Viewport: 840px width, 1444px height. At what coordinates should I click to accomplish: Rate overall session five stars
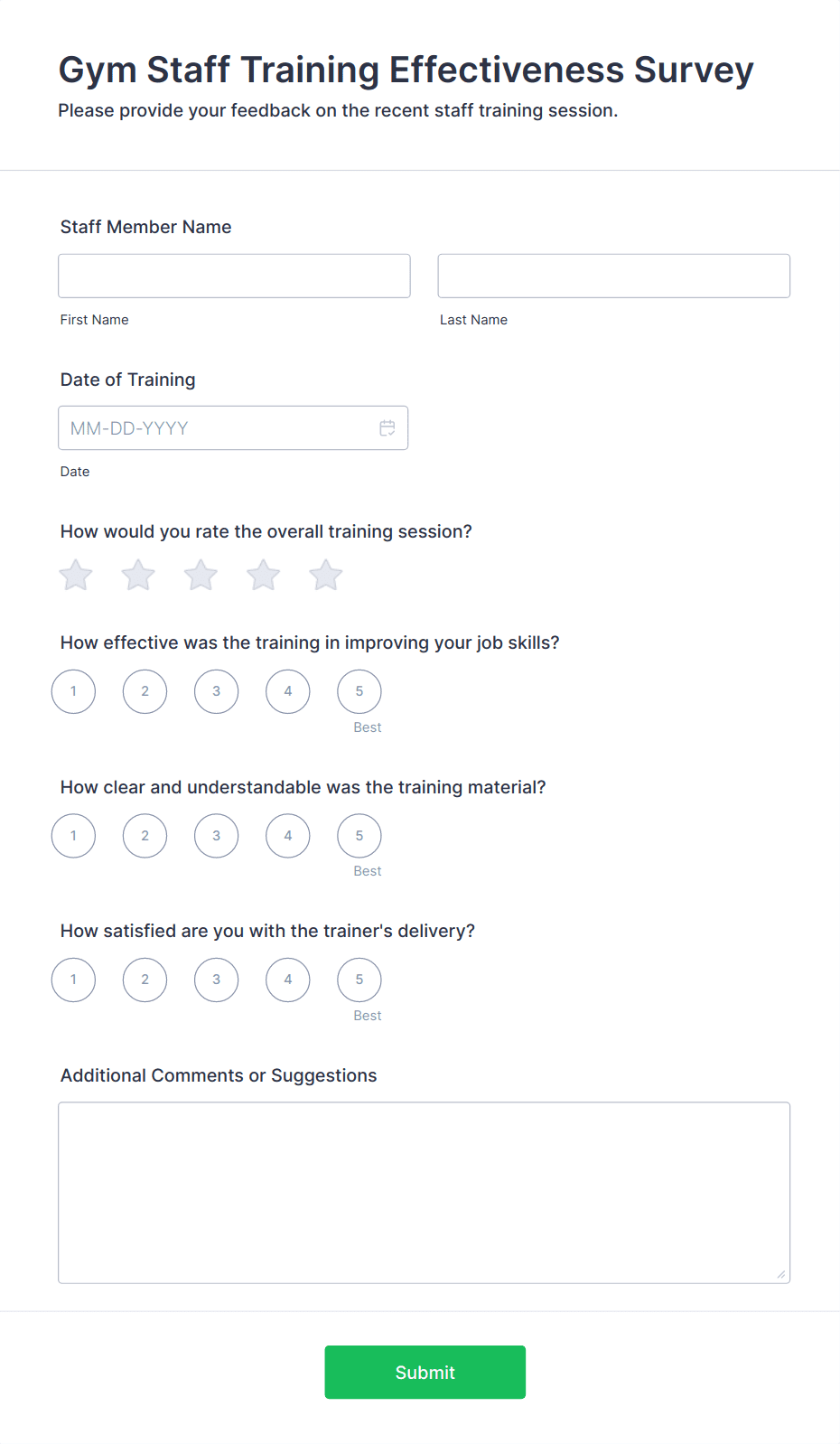tap(326, 576)
